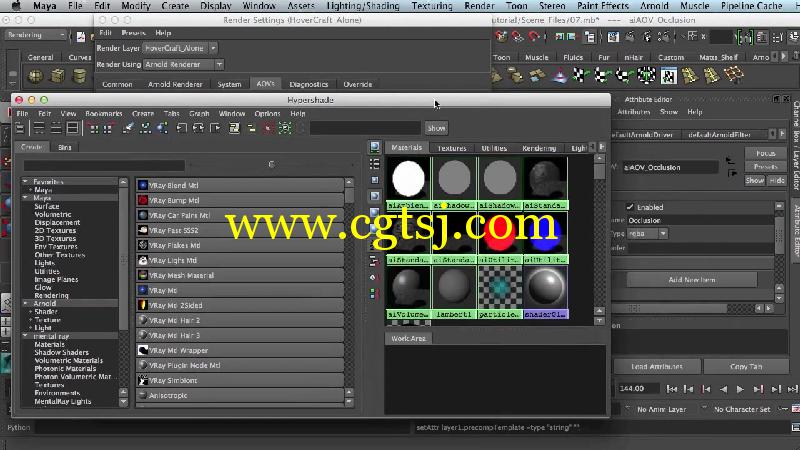Image resolution: width=800 pixels, height=450 pixels.
Task: Click the Input and Output Connections icon
Action: [198, 128]
